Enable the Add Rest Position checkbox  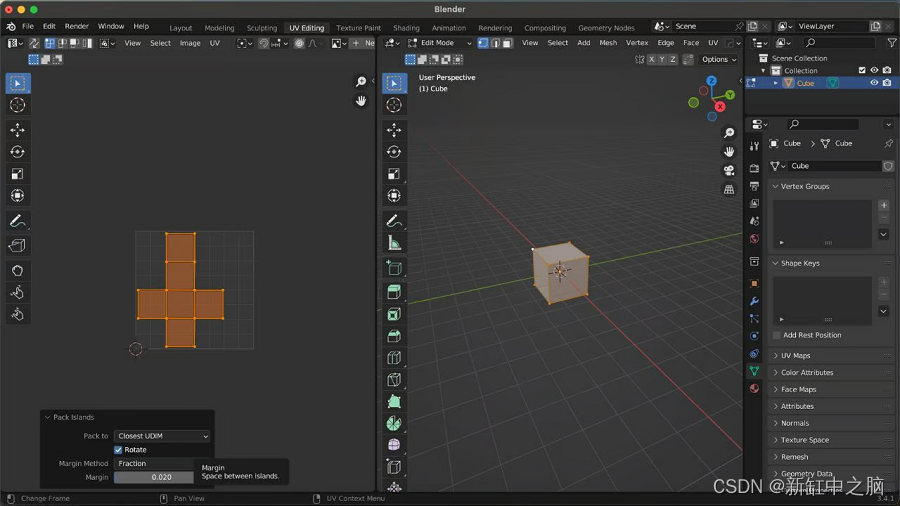[x=777, y=335]
